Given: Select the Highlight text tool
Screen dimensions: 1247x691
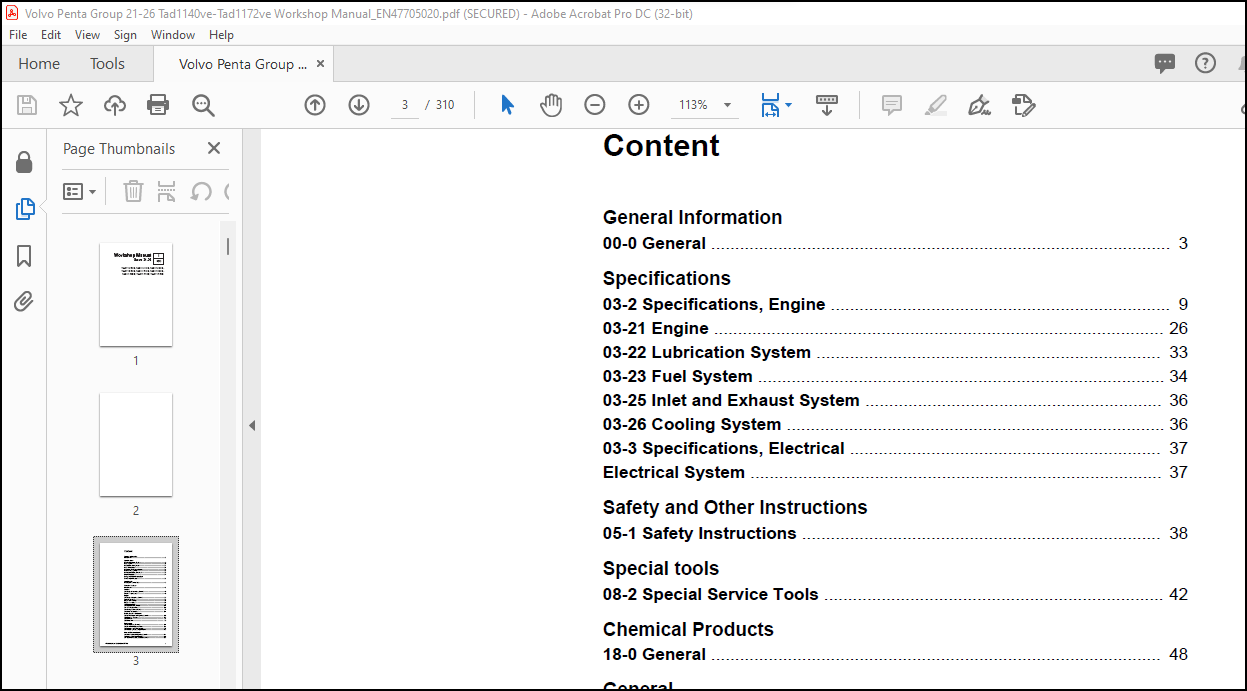Looking at the screenshot, I should point(936,105).
